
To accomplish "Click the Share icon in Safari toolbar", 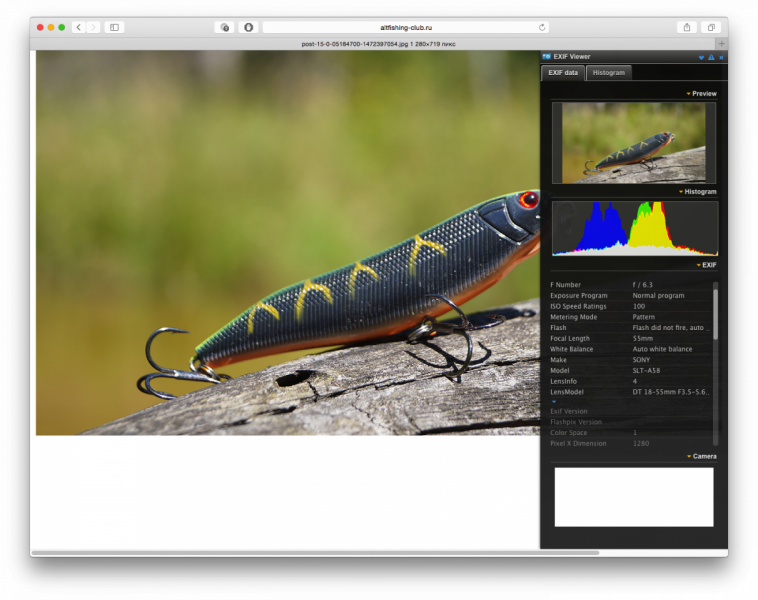I will (x=687, y=27).
